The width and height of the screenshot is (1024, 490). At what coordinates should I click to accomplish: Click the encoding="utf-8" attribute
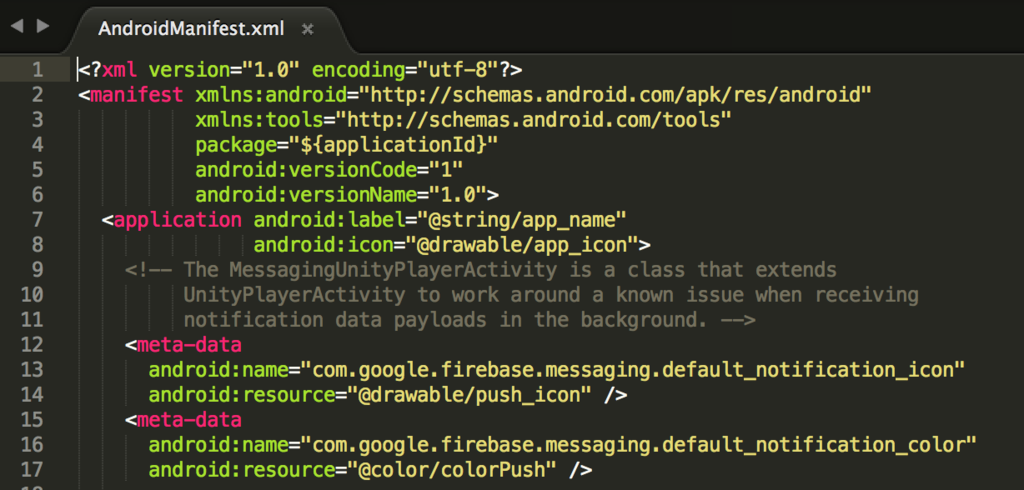pyautogui.click(x=406, y=69)
